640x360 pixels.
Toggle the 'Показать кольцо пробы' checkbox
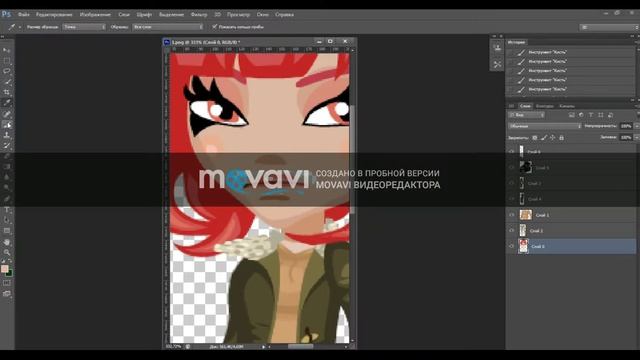coord(214,27)
